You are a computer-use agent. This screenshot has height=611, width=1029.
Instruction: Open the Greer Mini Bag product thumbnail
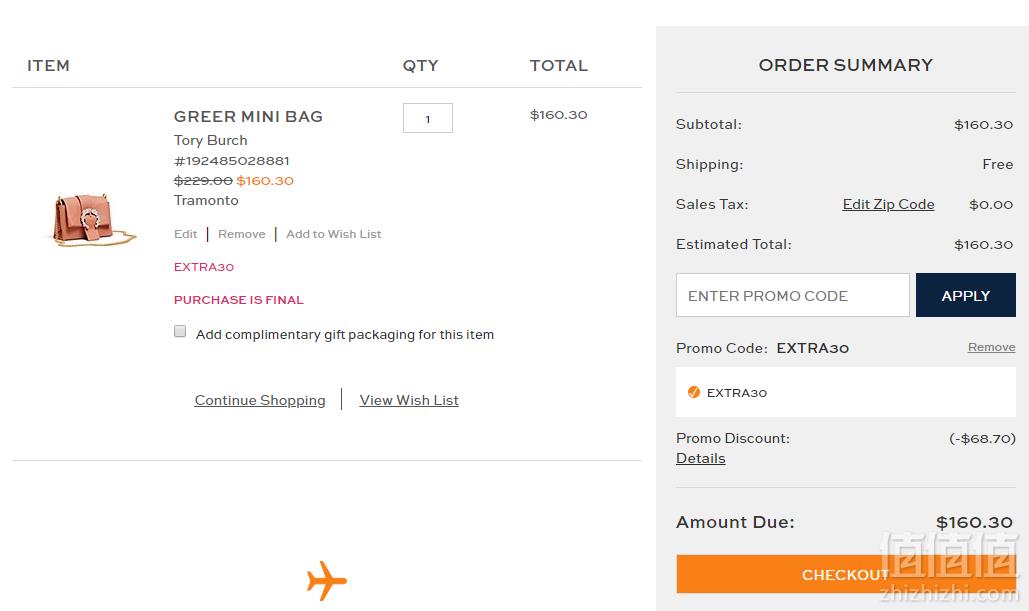click(x=93, y=220)
